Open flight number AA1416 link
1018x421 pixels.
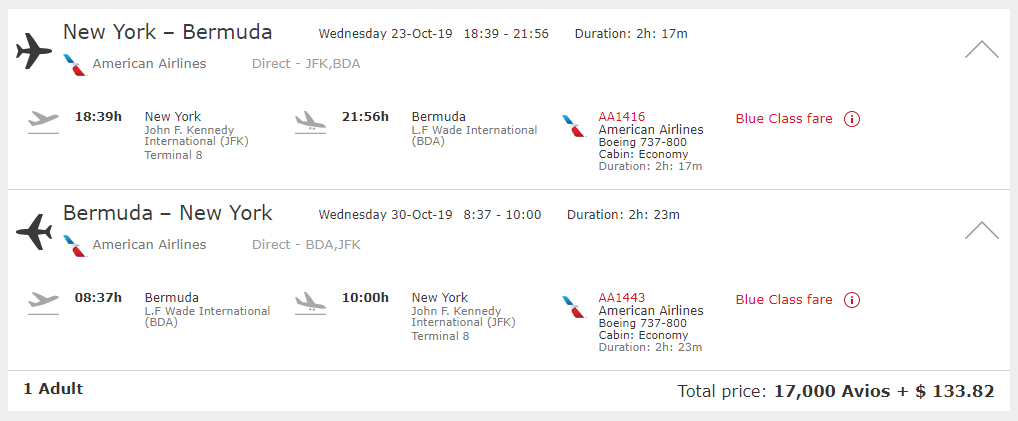pos(621,117)
